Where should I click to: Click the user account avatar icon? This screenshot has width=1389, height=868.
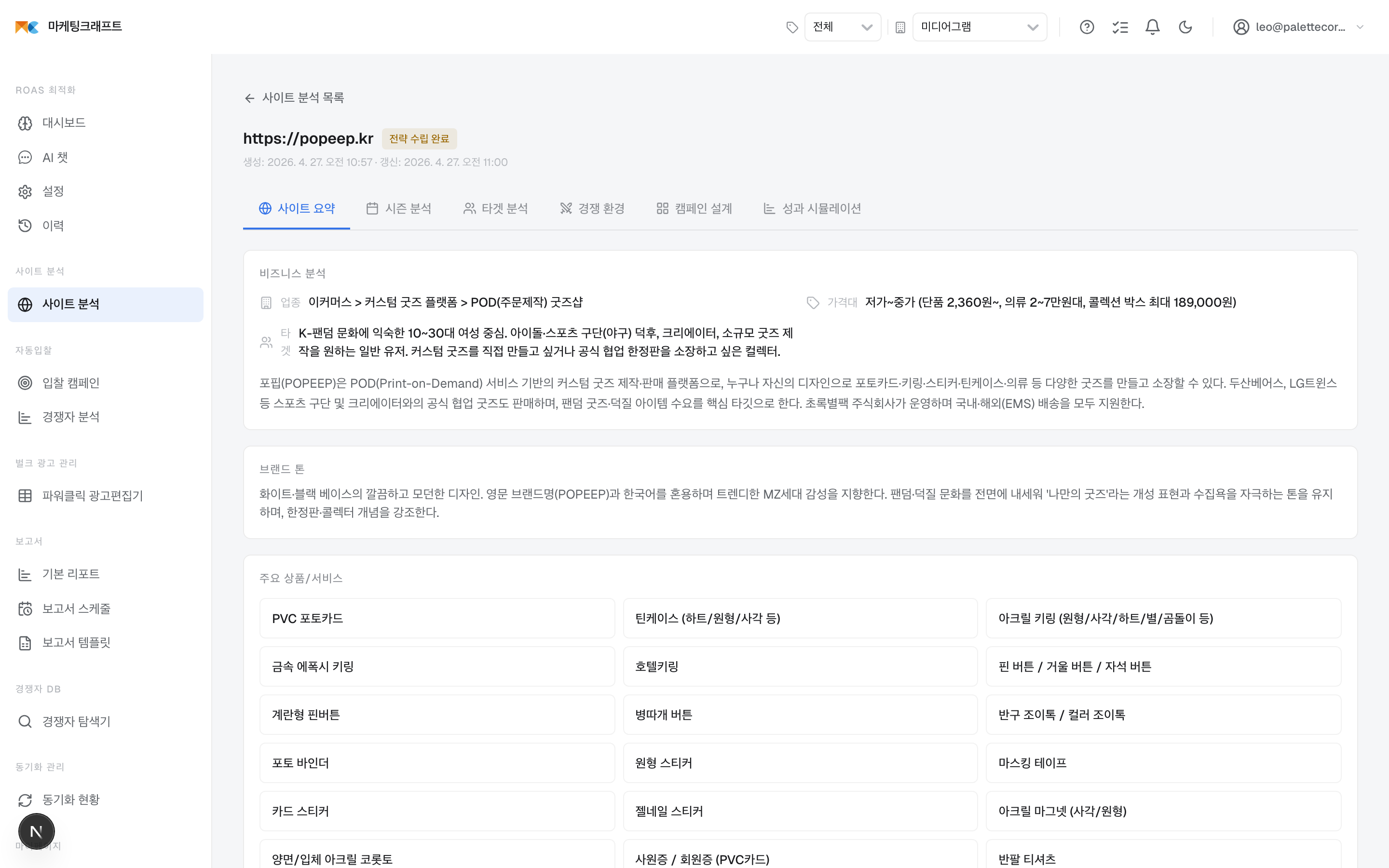tap(1241, 27)
